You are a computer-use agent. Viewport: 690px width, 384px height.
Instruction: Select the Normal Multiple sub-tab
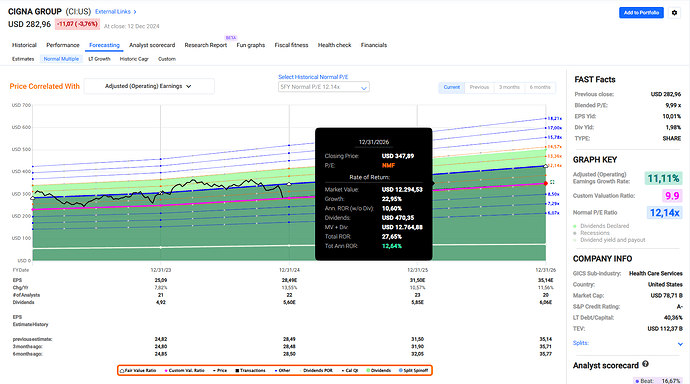coord(61,59)
